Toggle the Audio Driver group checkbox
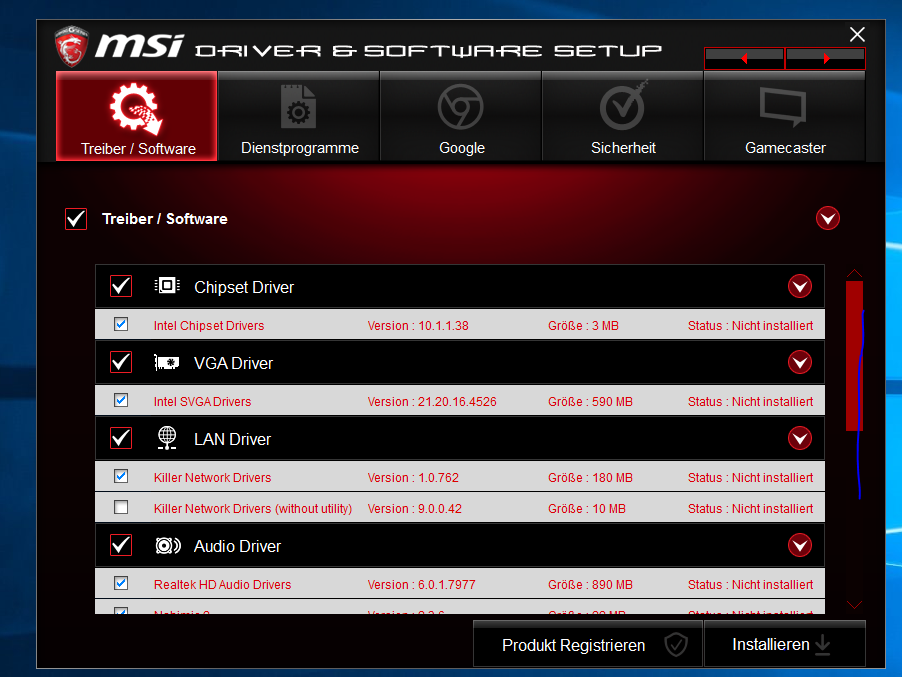The height and width of the screenshot is (677, 902). (x=121, y=545)
